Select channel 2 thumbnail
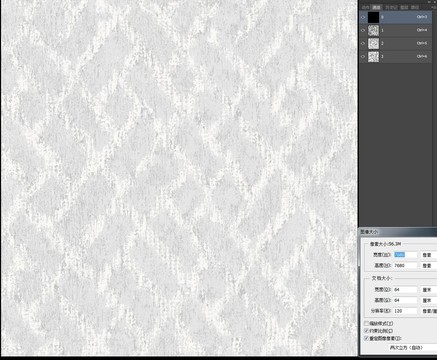 (x=373, y=43)
